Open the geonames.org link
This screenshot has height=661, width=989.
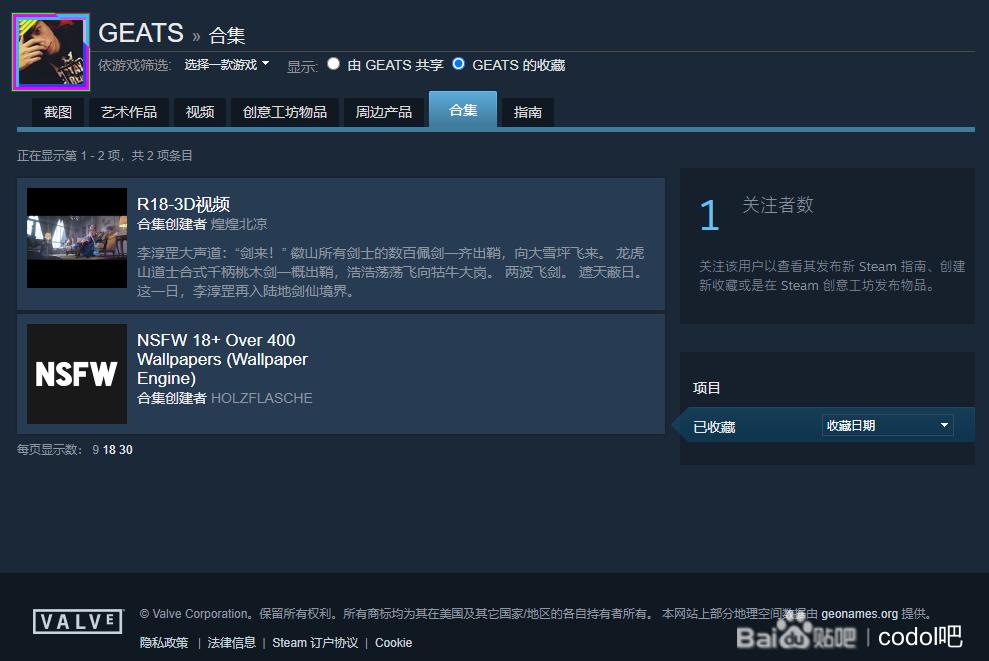859,614
